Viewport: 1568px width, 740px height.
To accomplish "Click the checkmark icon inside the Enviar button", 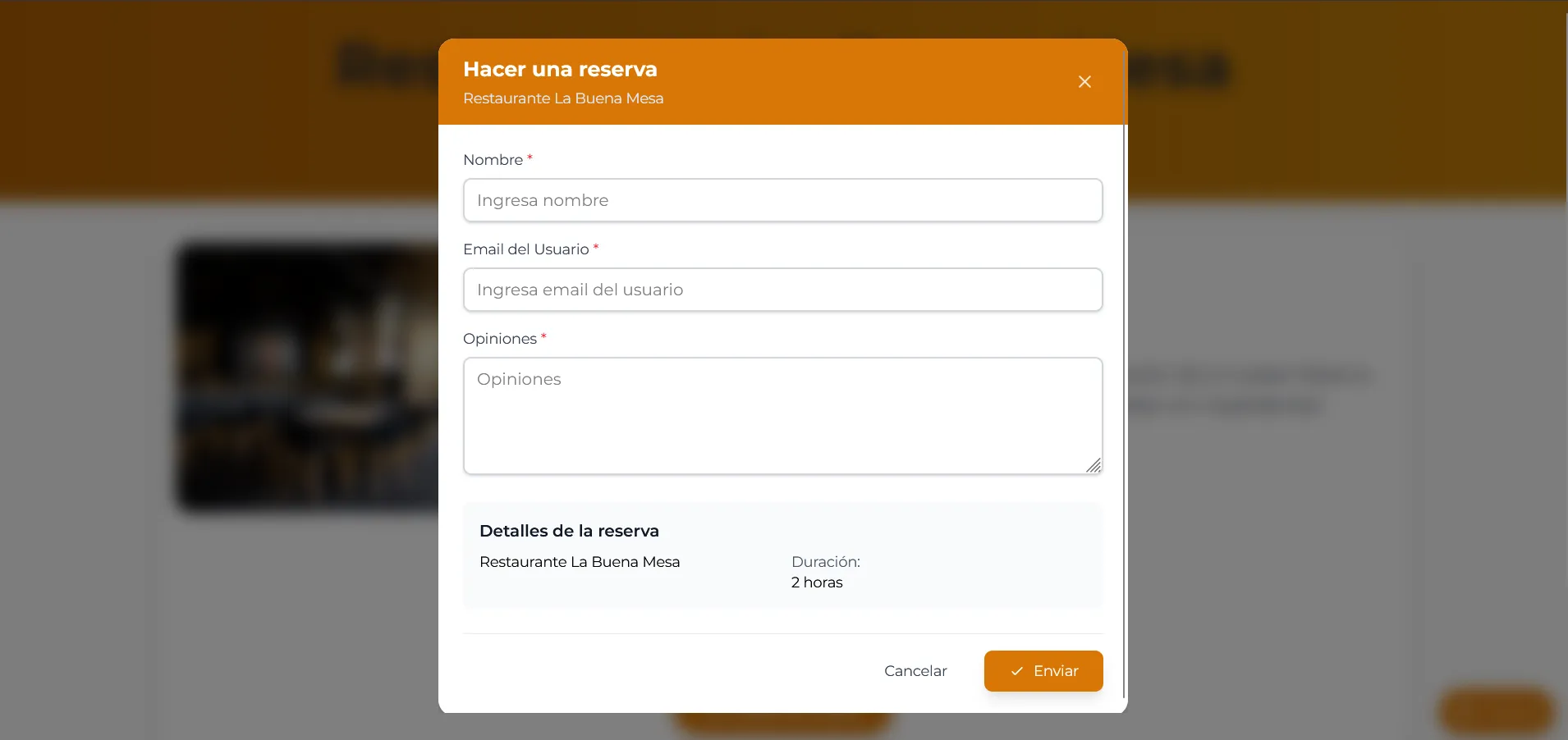I will 1016,670.
